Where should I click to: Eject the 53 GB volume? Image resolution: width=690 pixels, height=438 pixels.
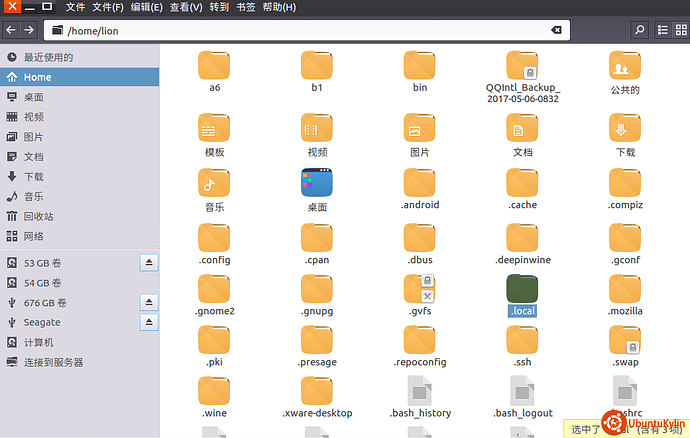149,262
